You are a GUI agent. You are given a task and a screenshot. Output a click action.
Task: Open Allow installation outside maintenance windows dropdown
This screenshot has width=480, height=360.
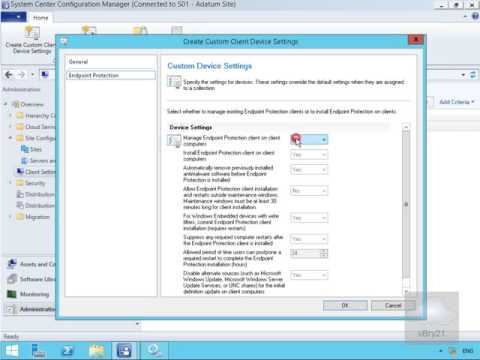click(309, 191)
